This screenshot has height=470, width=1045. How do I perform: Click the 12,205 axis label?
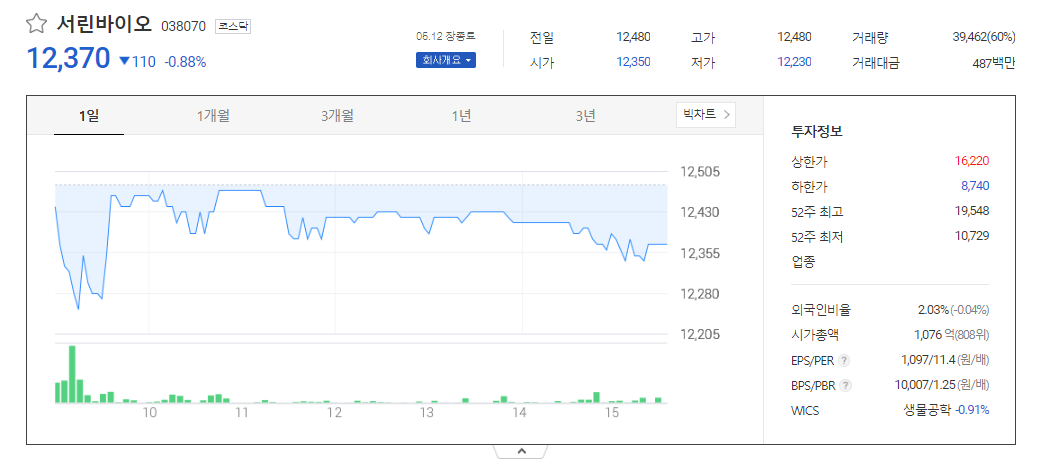click(701, 334)
